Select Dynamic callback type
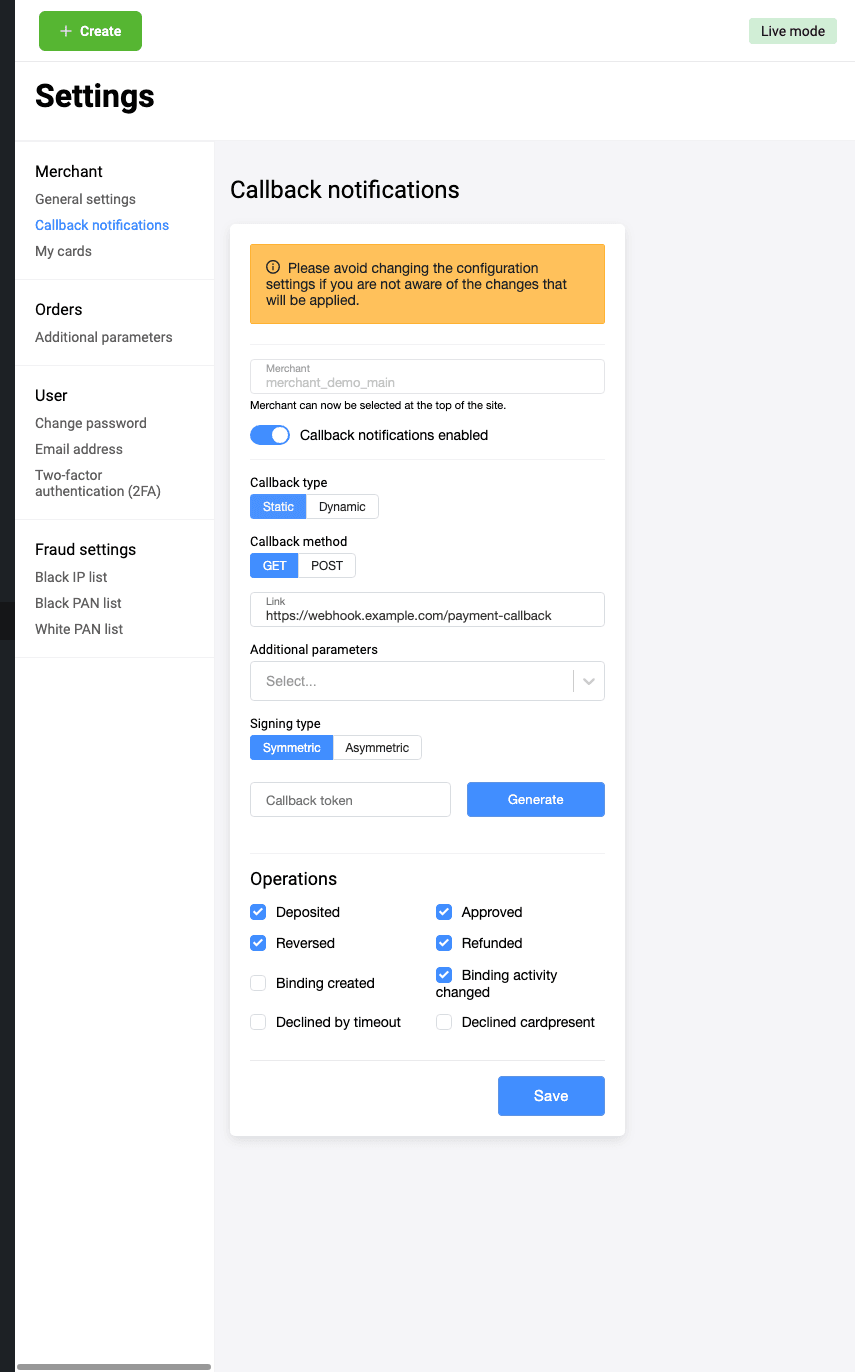The image size is (855, 1372). click(x=342, y=507)
